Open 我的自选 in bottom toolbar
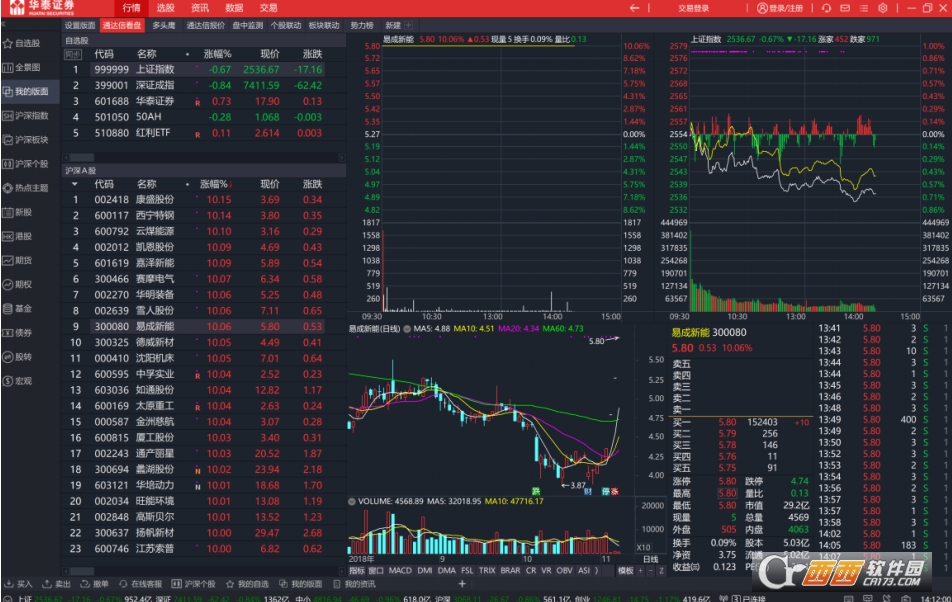952x602 pixels. pyautogui.click(x=247, y=584)
